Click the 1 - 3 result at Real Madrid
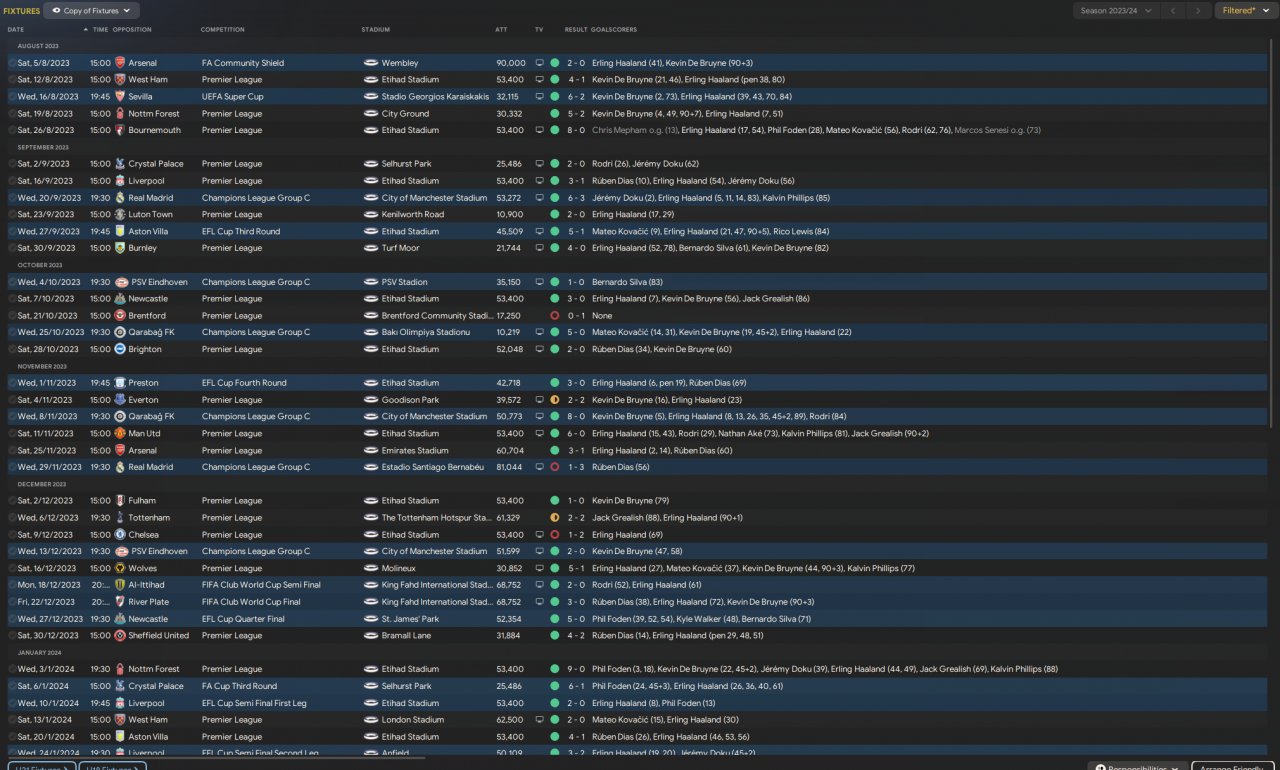Screen dimensions: 1280x770 coord(576,467)
